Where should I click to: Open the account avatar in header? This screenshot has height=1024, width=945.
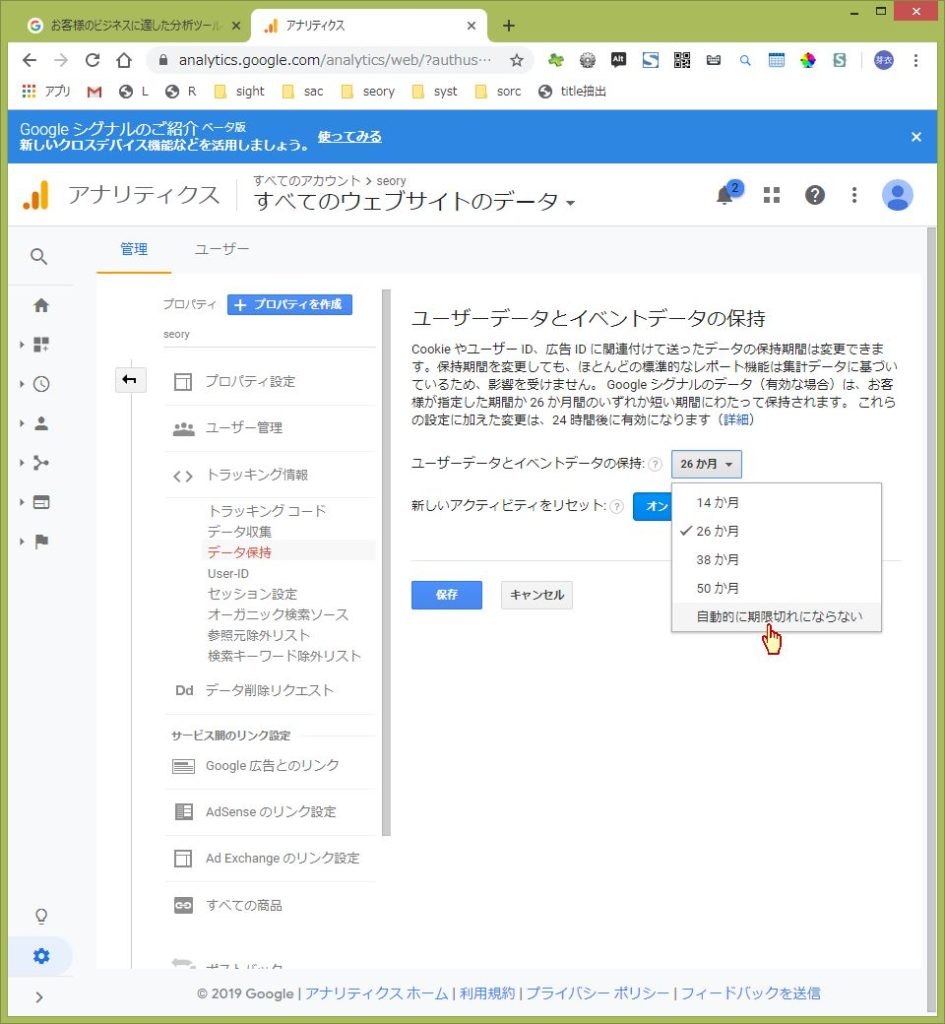click(x=897, y=195)
